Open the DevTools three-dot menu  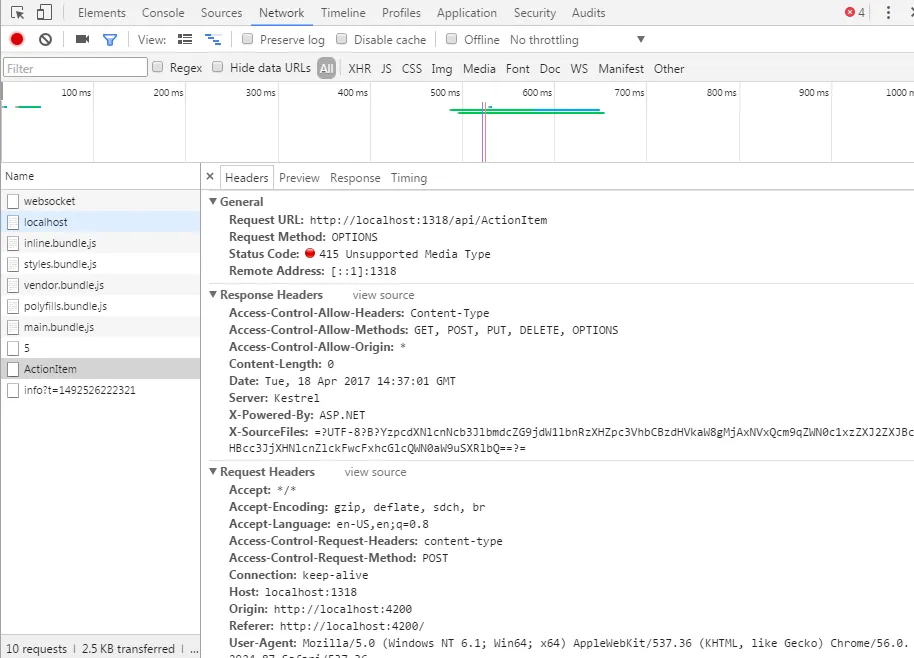coord(888,13)
